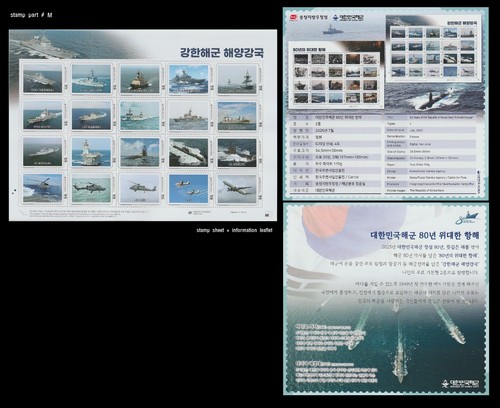The image size is (500, 408).
Task: Click the dark historic stamp sheet preview
Action: 336,78
